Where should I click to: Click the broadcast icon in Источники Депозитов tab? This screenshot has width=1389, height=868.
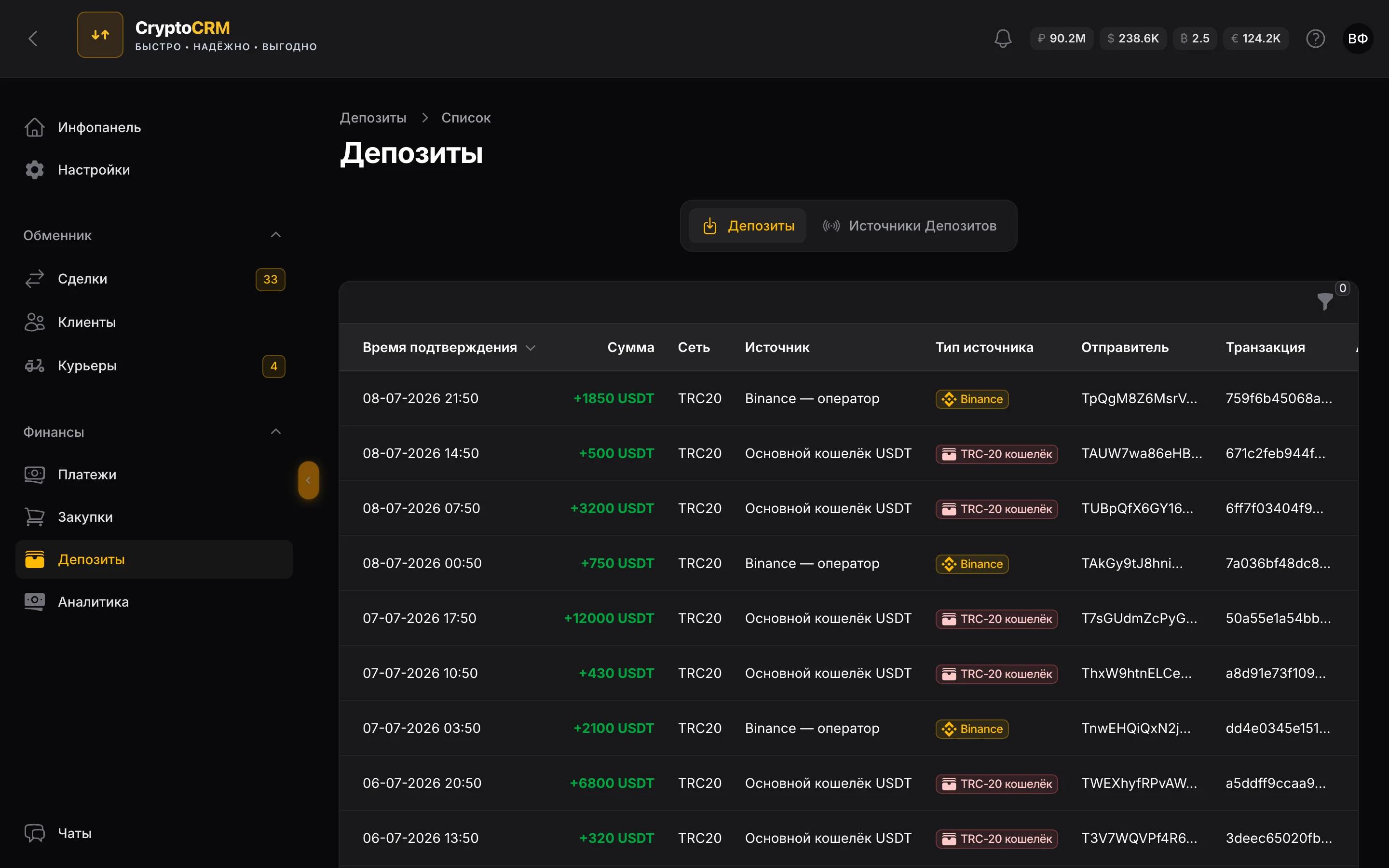[831, 226]
